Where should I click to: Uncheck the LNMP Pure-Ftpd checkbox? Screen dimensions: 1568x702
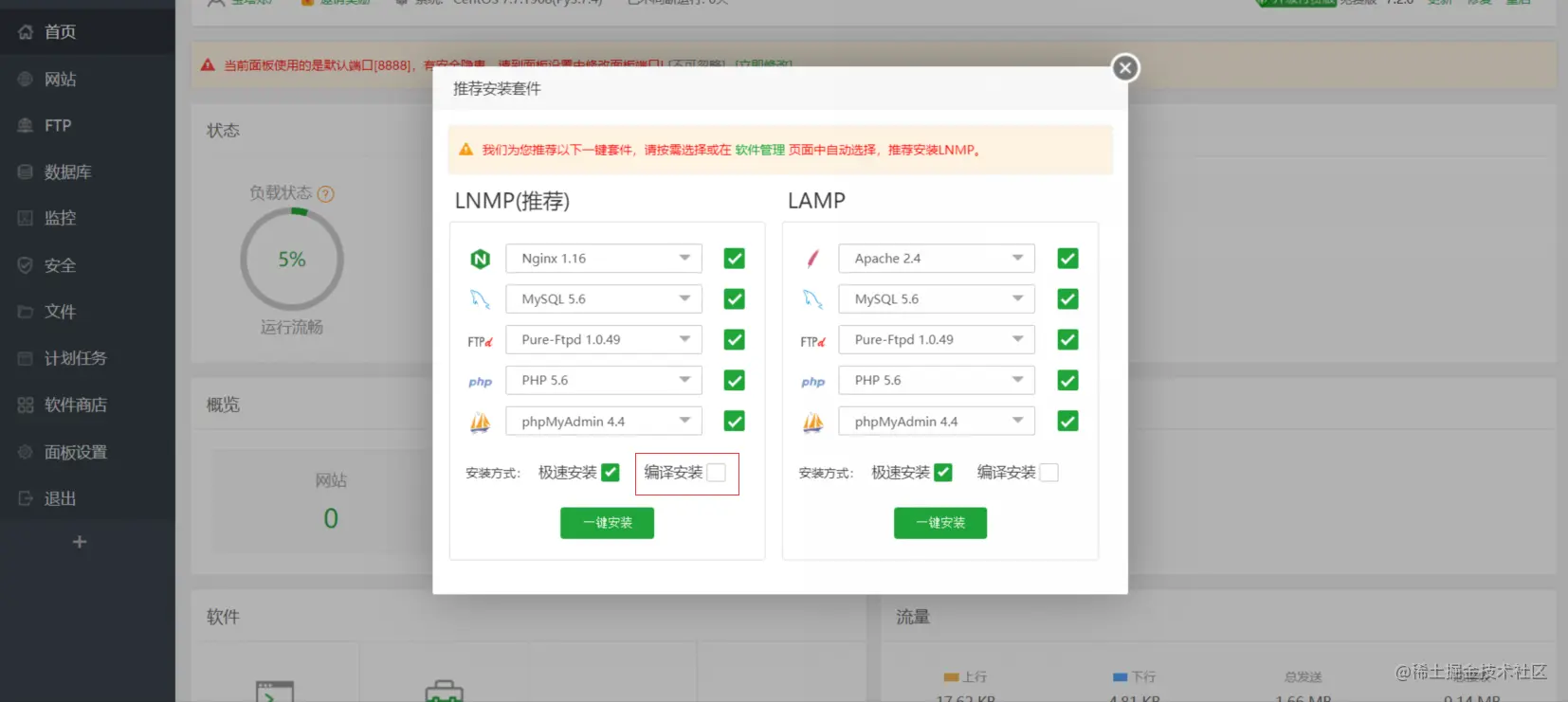(734, 340)
